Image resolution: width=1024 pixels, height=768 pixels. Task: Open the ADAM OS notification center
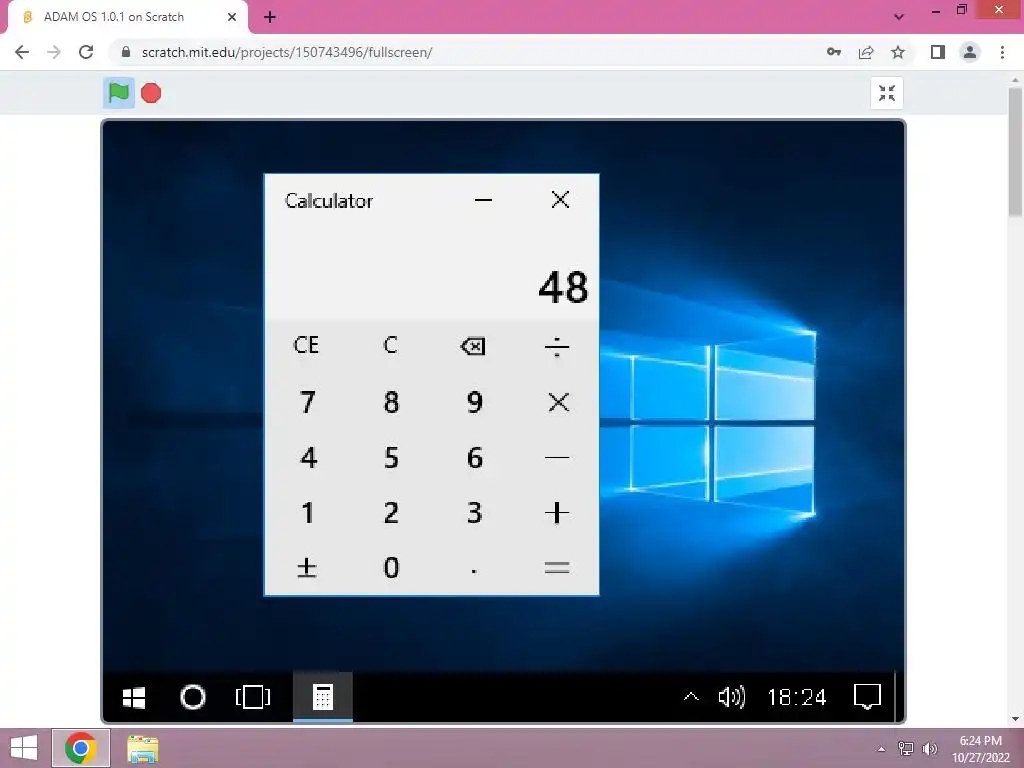pyautogui.click(x=867, y=697)
